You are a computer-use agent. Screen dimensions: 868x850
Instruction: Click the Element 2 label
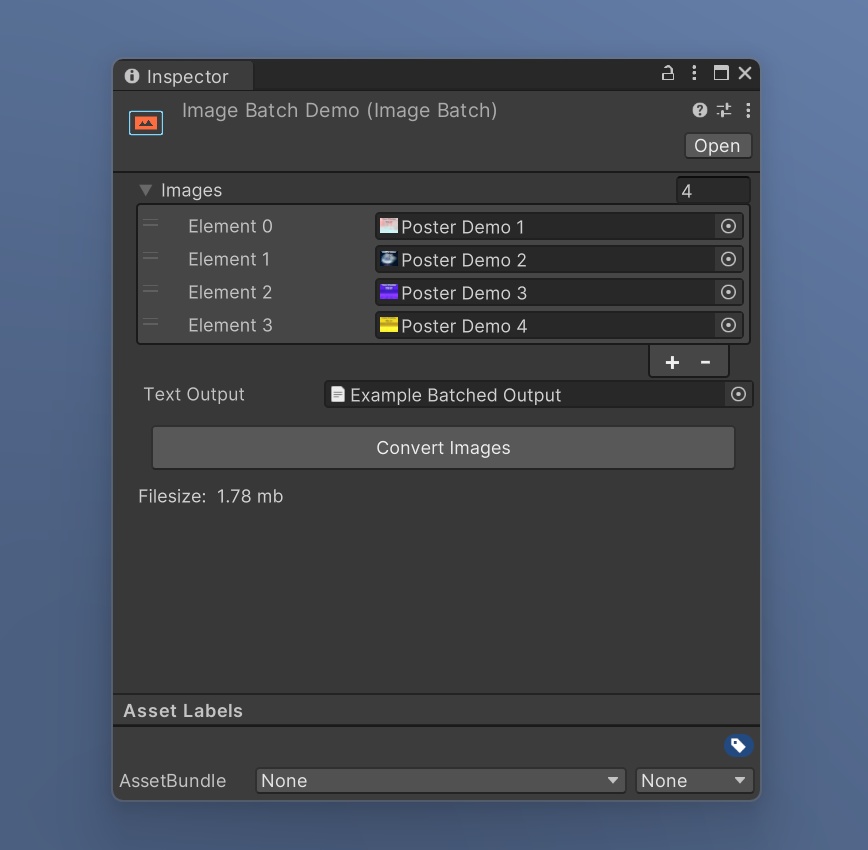point(230,292)
